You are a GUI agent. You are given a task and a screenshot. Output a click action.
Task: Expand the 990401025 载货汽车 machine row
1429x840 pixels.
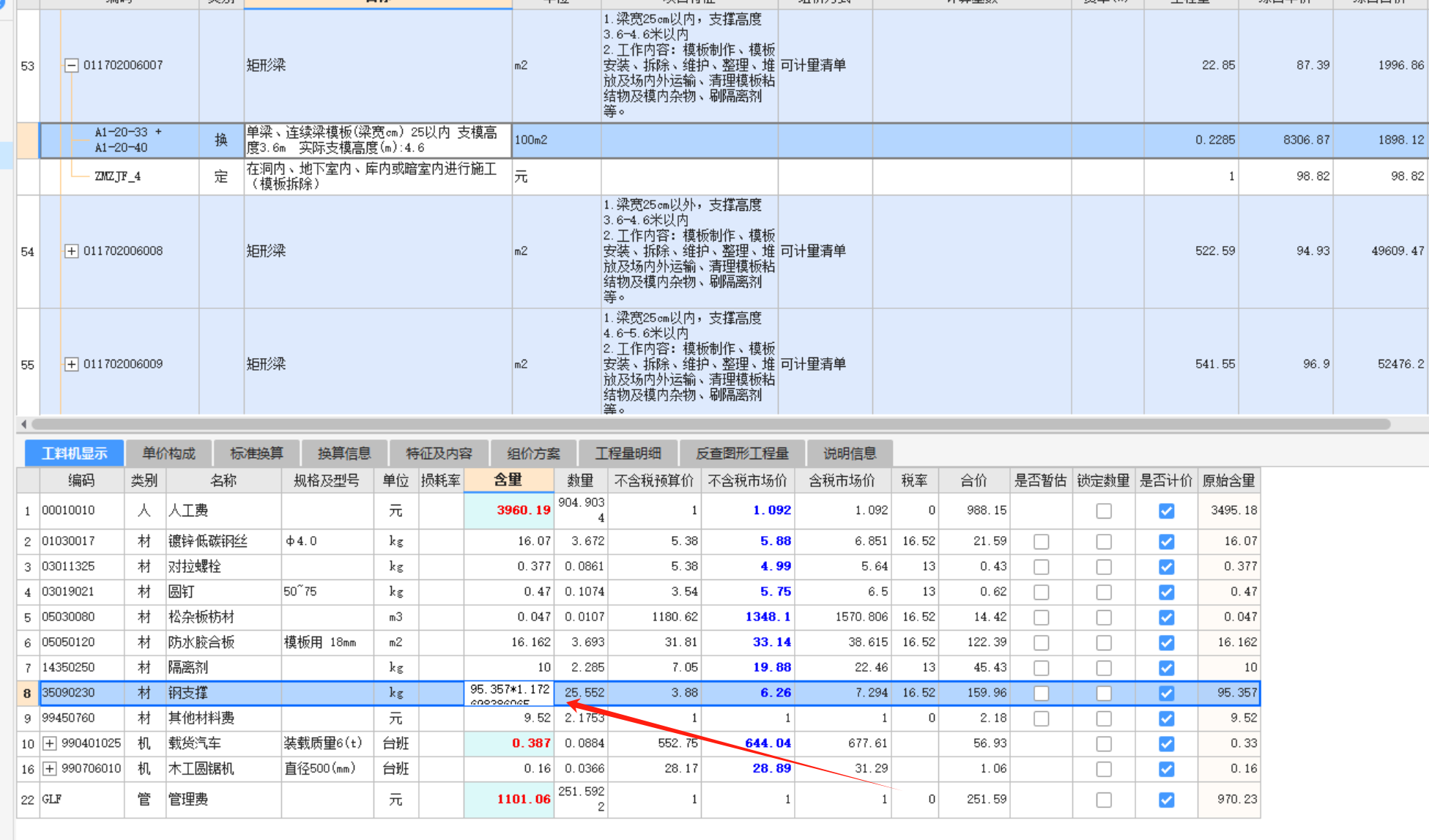coord(50,743)
